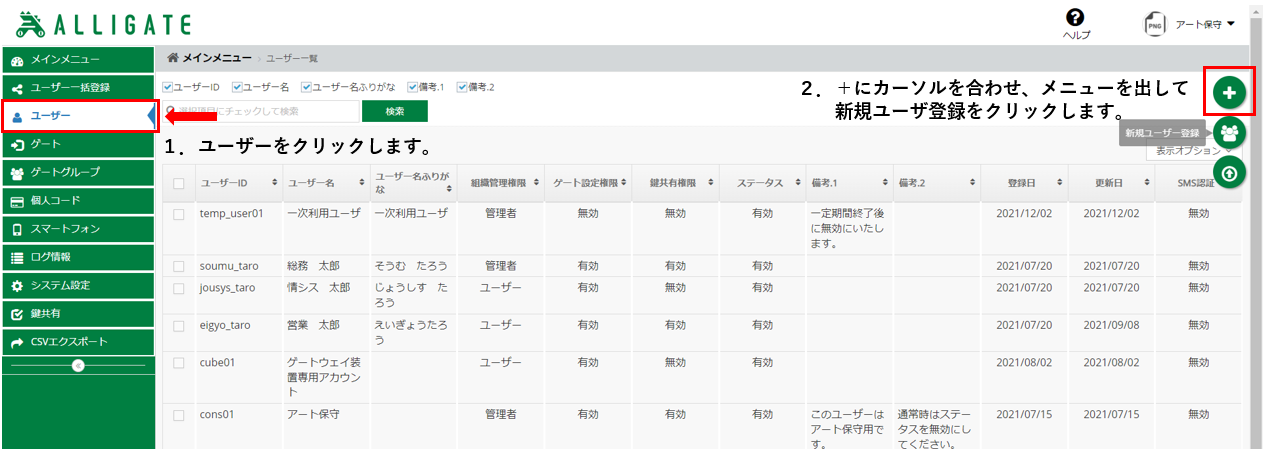Sort by 鍵共有権限 column

pos(676,183)
